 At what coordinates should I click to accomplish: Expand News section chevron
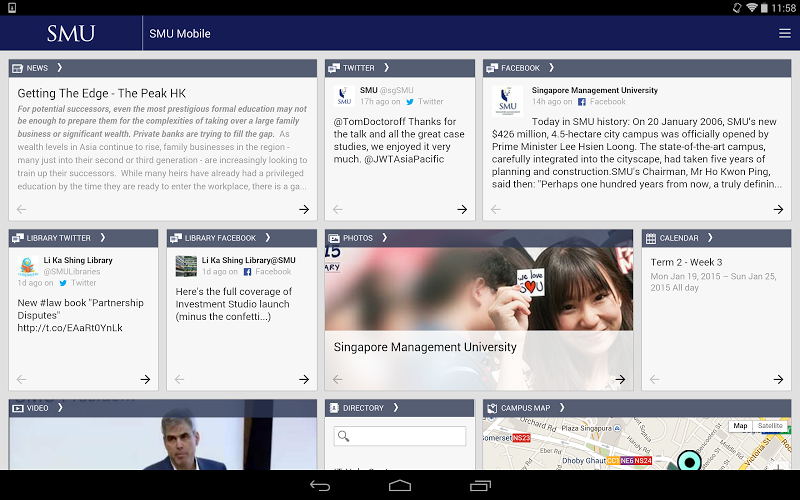click(x=60, y=67)
